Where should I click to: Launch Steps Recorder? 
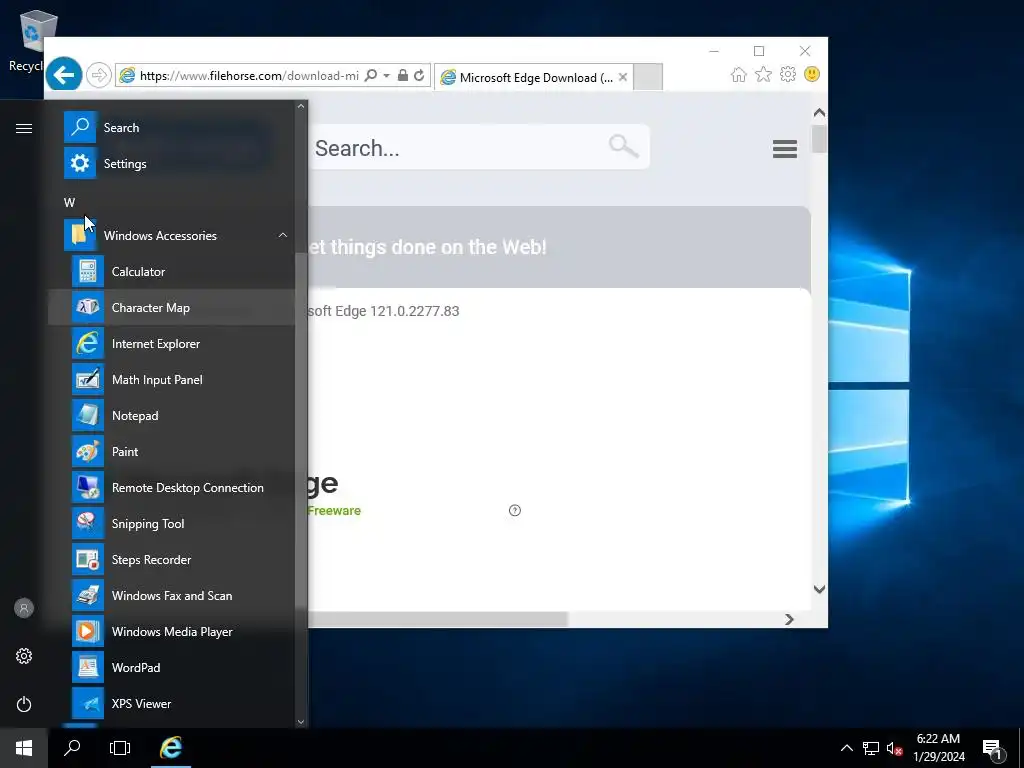[171, 560]
